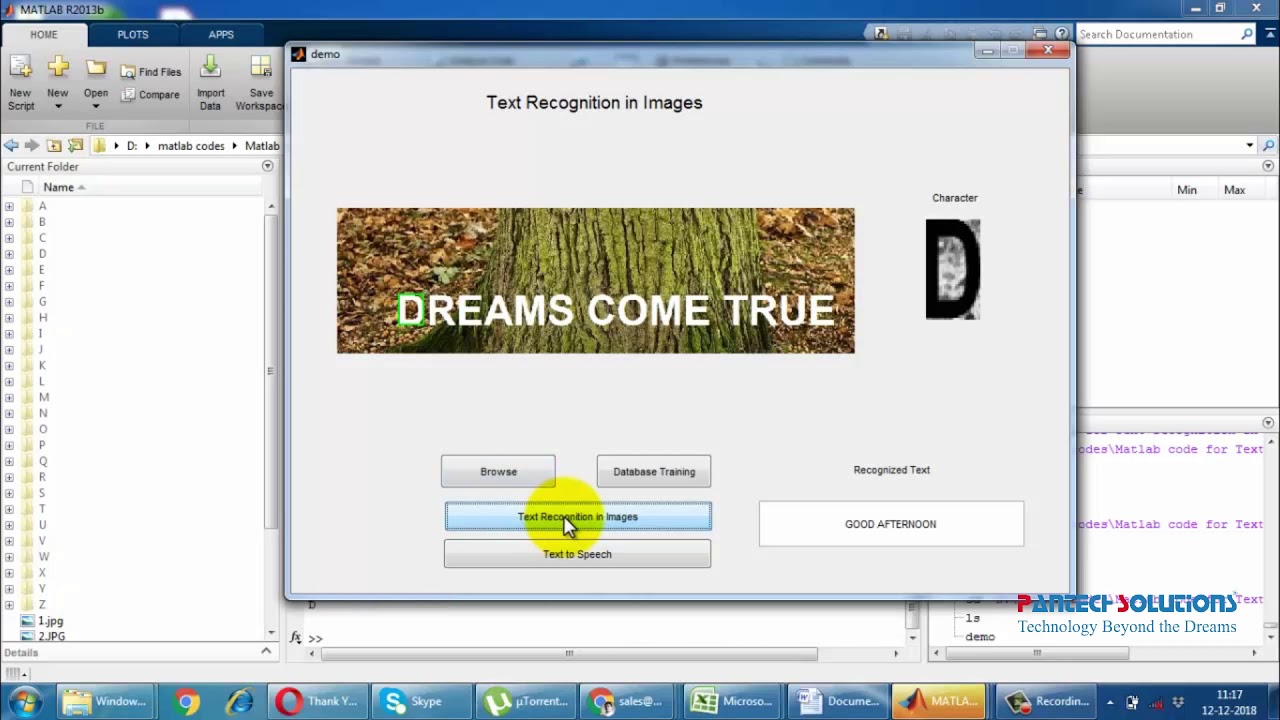The height and width of the screenshot is (720, 1280).
Task: Open Internet Explorer from taskbar
Action: [239, 701]
